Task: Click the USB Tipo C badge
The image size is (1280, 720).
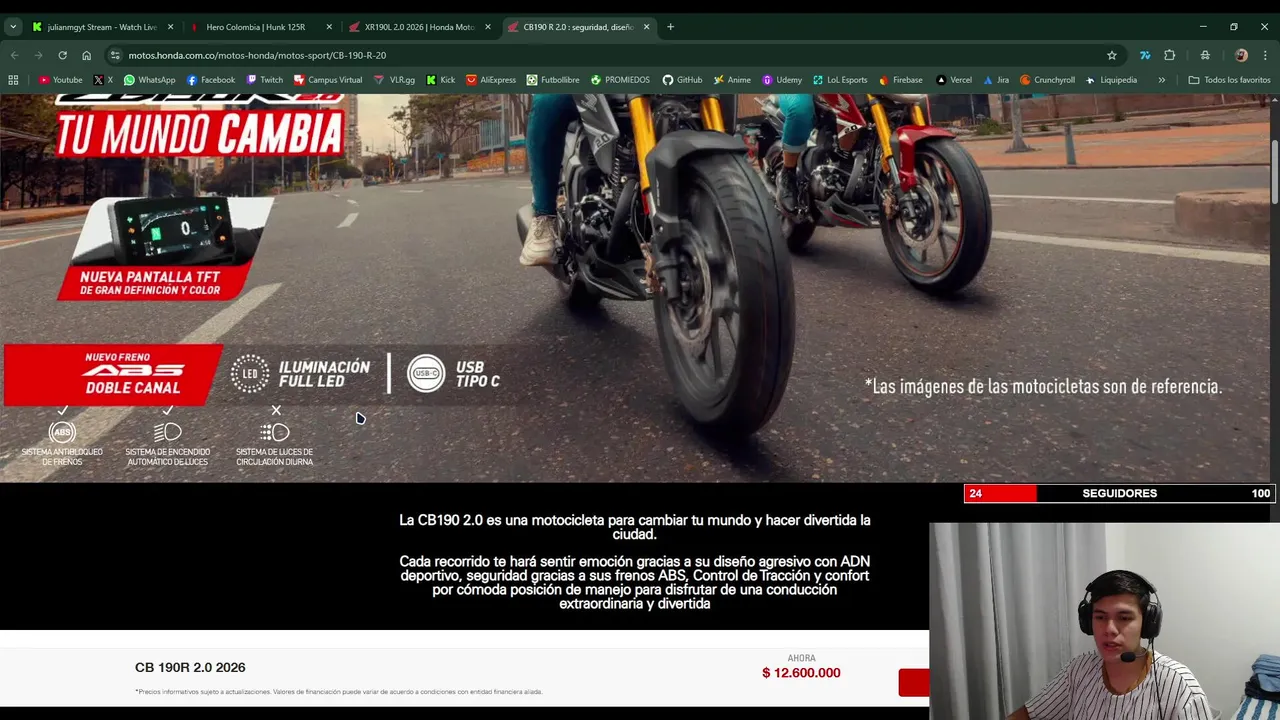Action: (453, 374)
